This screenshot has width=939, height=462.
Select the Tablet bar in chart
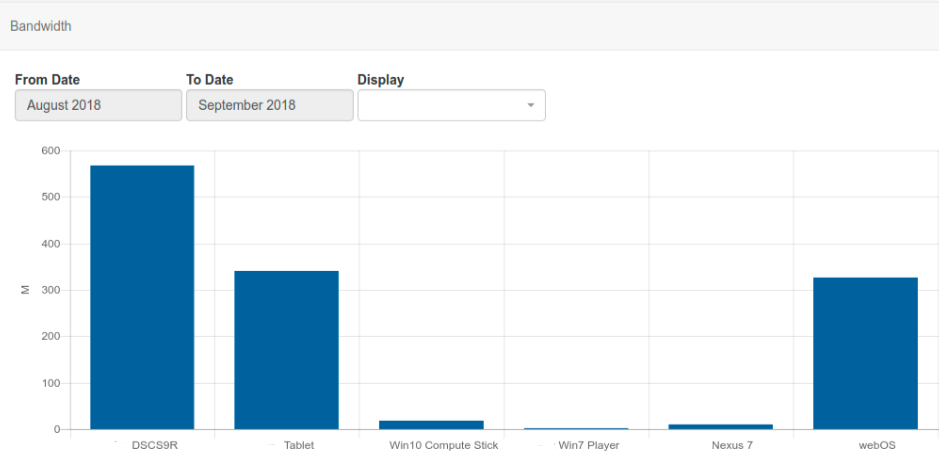click(286, 350)
